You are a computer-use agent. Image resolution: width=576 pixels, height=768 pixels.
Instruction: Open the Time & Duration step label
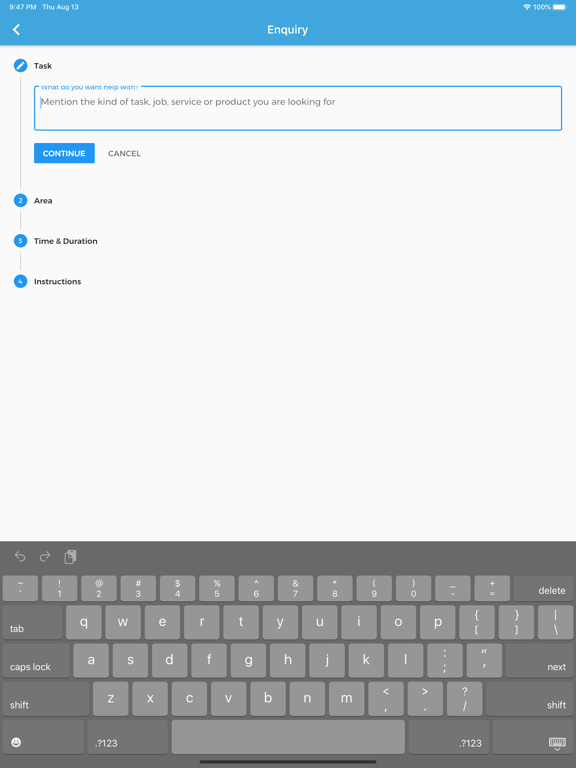(x=66, y=240)
